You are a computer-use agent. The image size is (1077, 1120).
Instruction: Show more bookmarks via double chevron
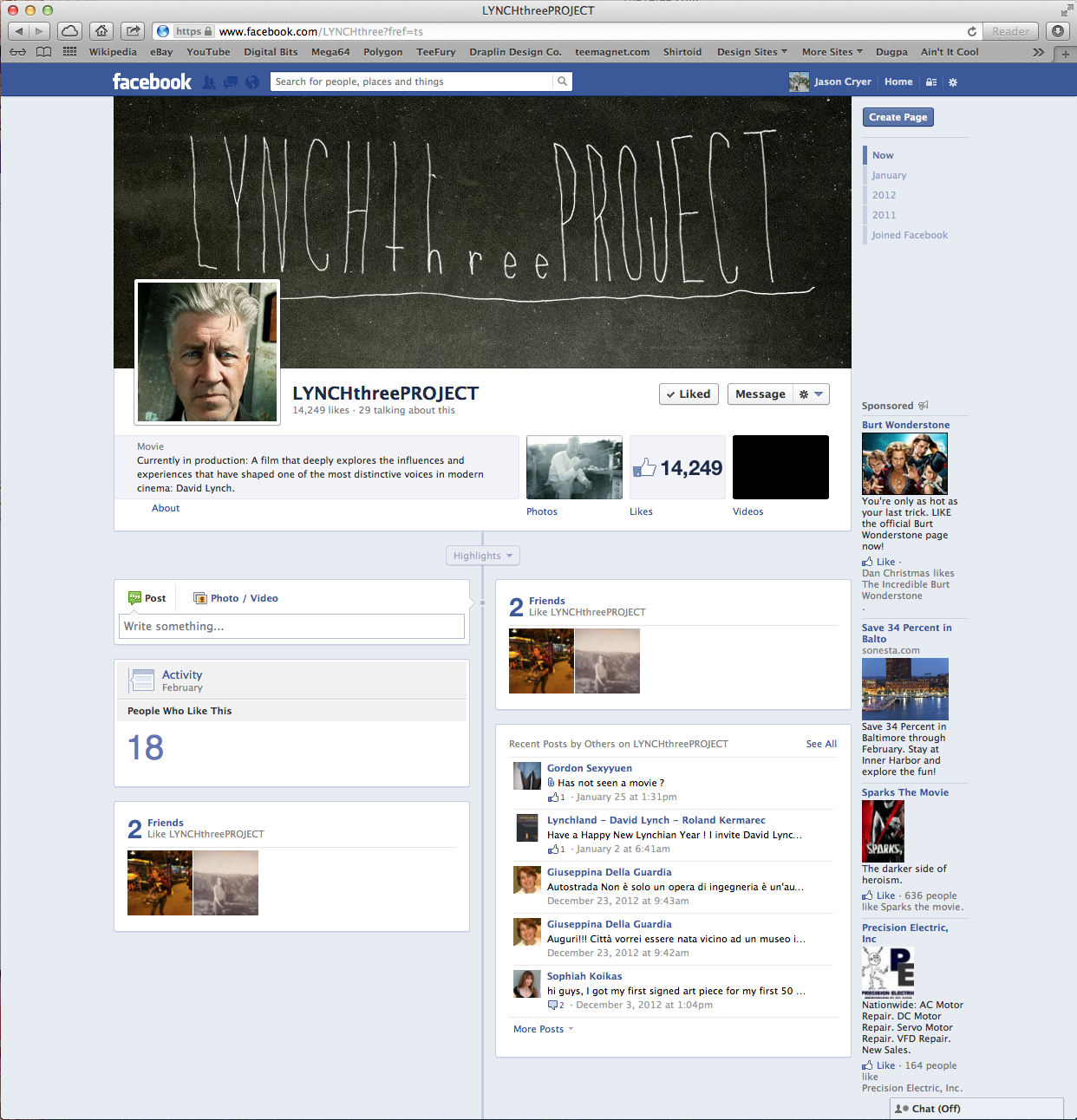pyautogui.click(x=1038, y=52)
